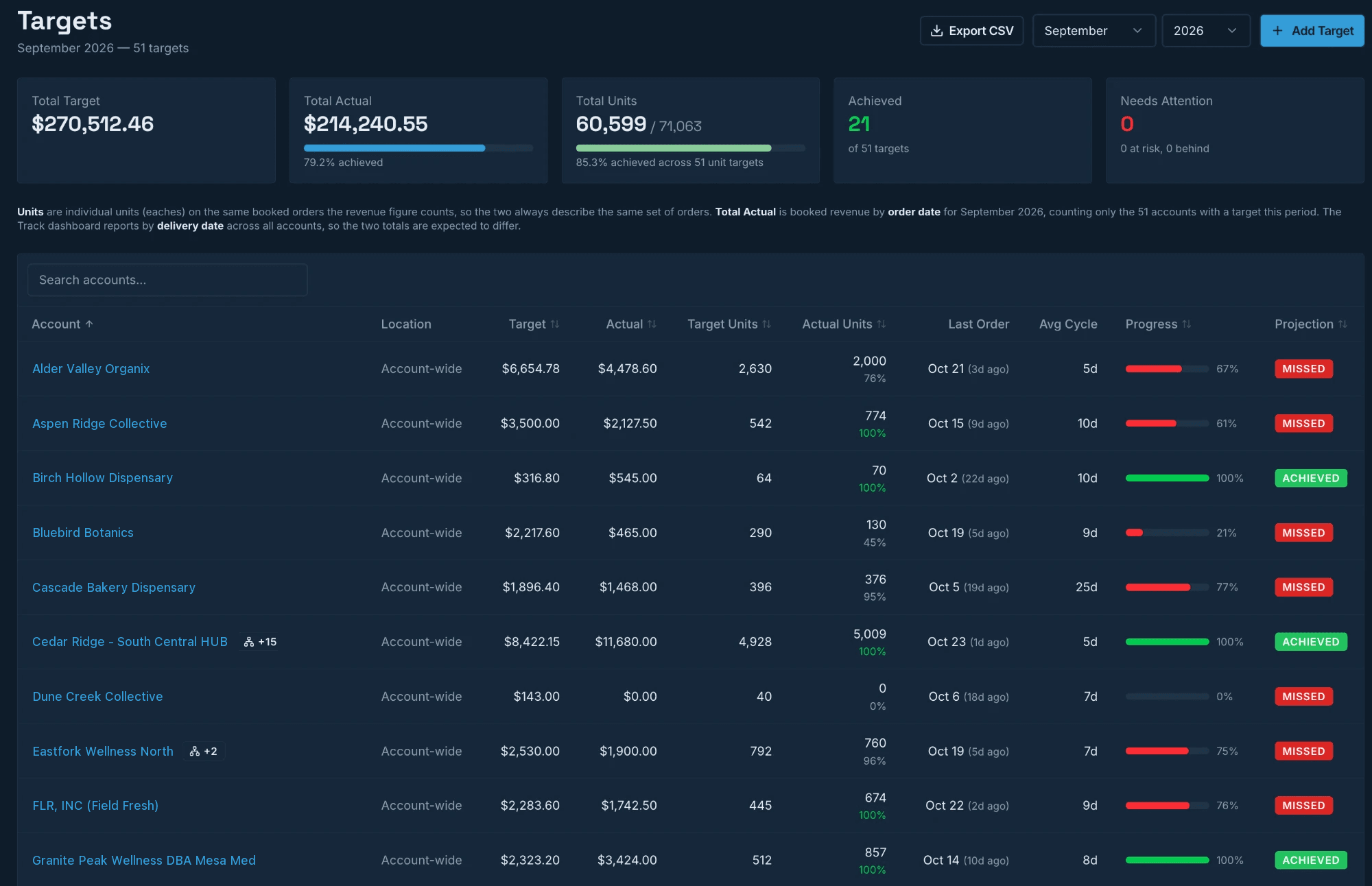Open the Bluebird Botanics account
1372x886 pixels.
click(x=83, y=533)
